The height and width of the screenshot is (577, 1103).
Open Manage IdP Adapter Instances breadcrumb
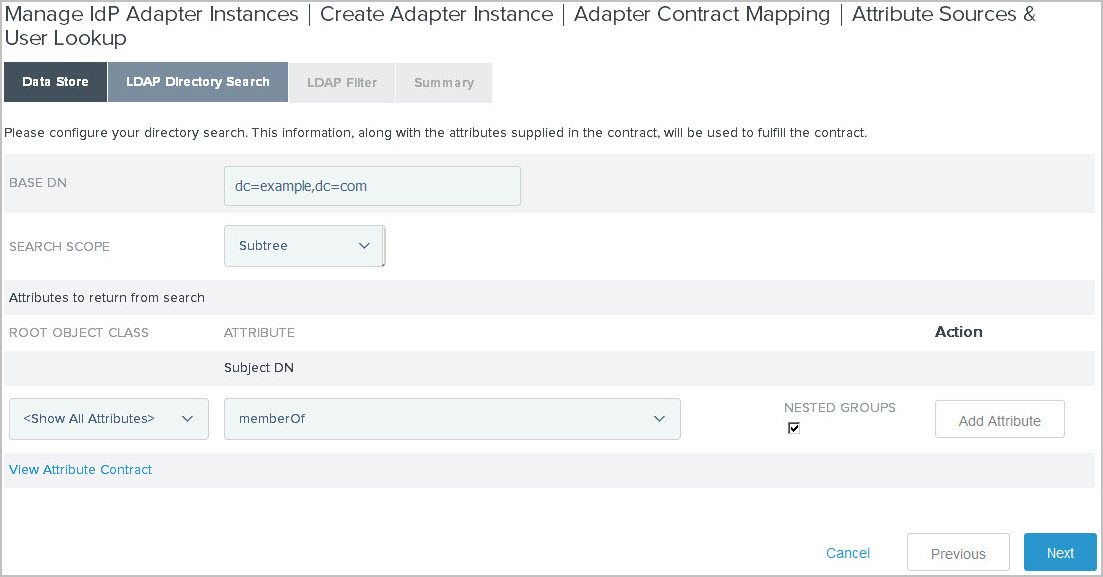point(151,14)
